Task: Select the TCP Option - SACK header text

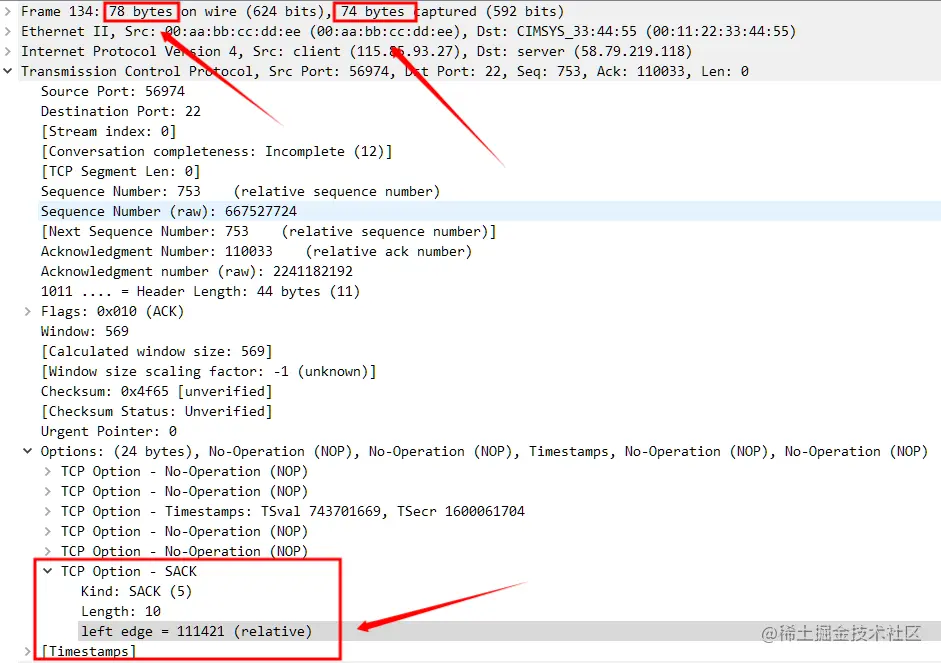Action: click(x=128, y=571)
